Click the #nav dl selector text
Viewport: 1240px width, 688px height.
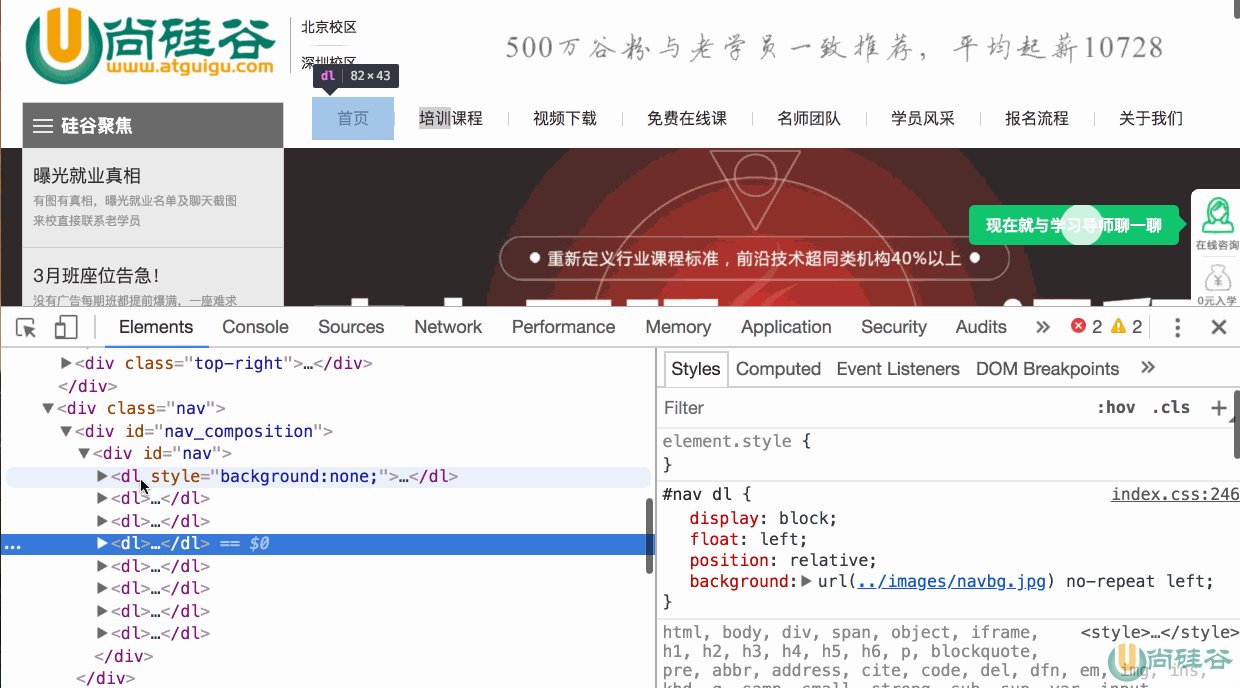[699, 494]
